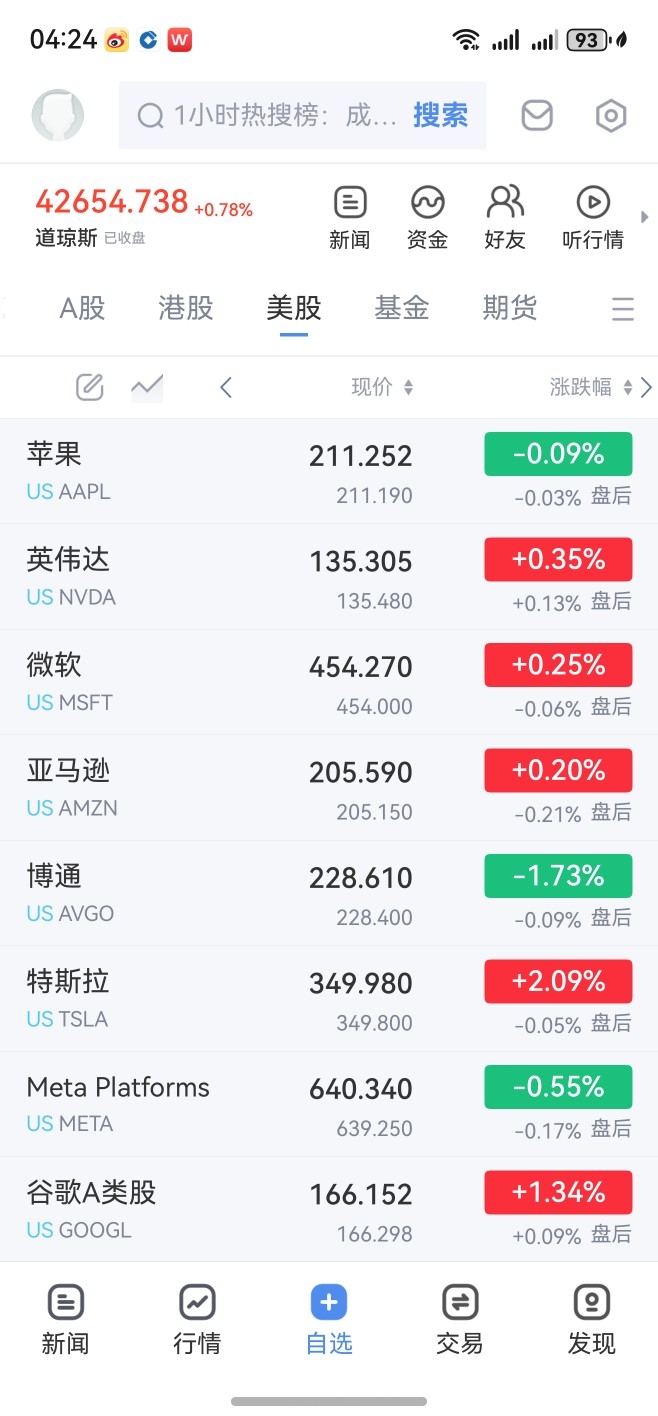Tap the profile avatar picture
Screen dimensions: 658x1416
pyautogui.click(x=58, y=115)
